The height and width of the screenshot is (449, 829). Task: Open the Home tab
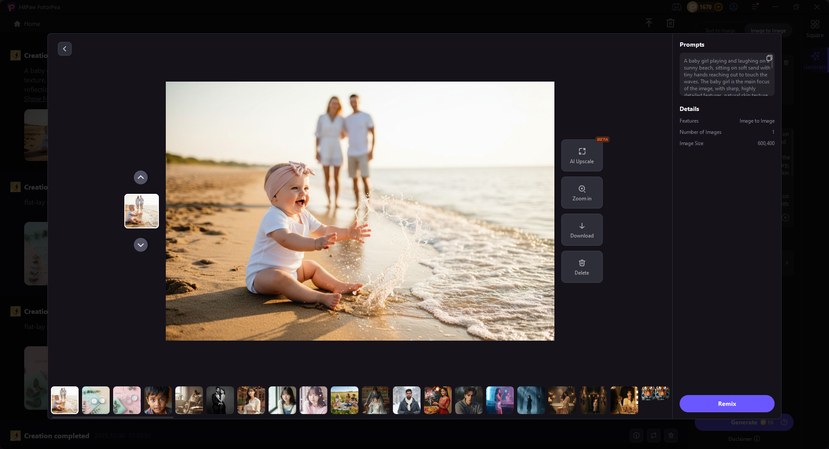click(27, 23)
